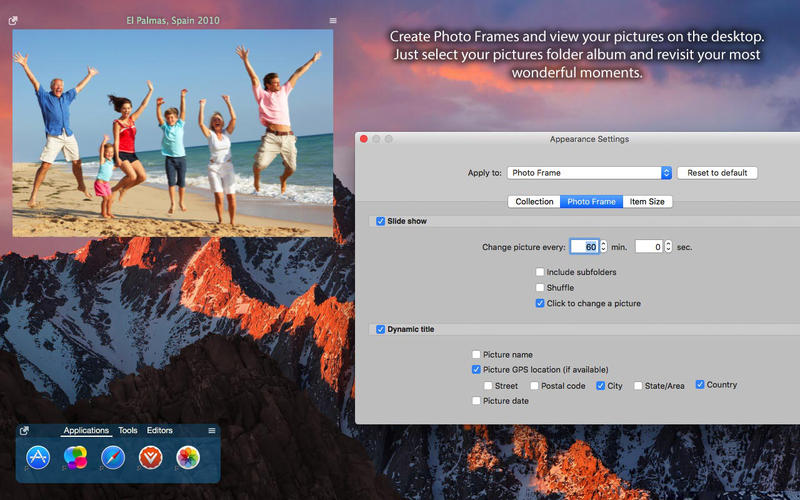Click the seconds stepper arrows
Image resolution: width=800 pixels, height=500 pixels.
click(x=668, y=247)
